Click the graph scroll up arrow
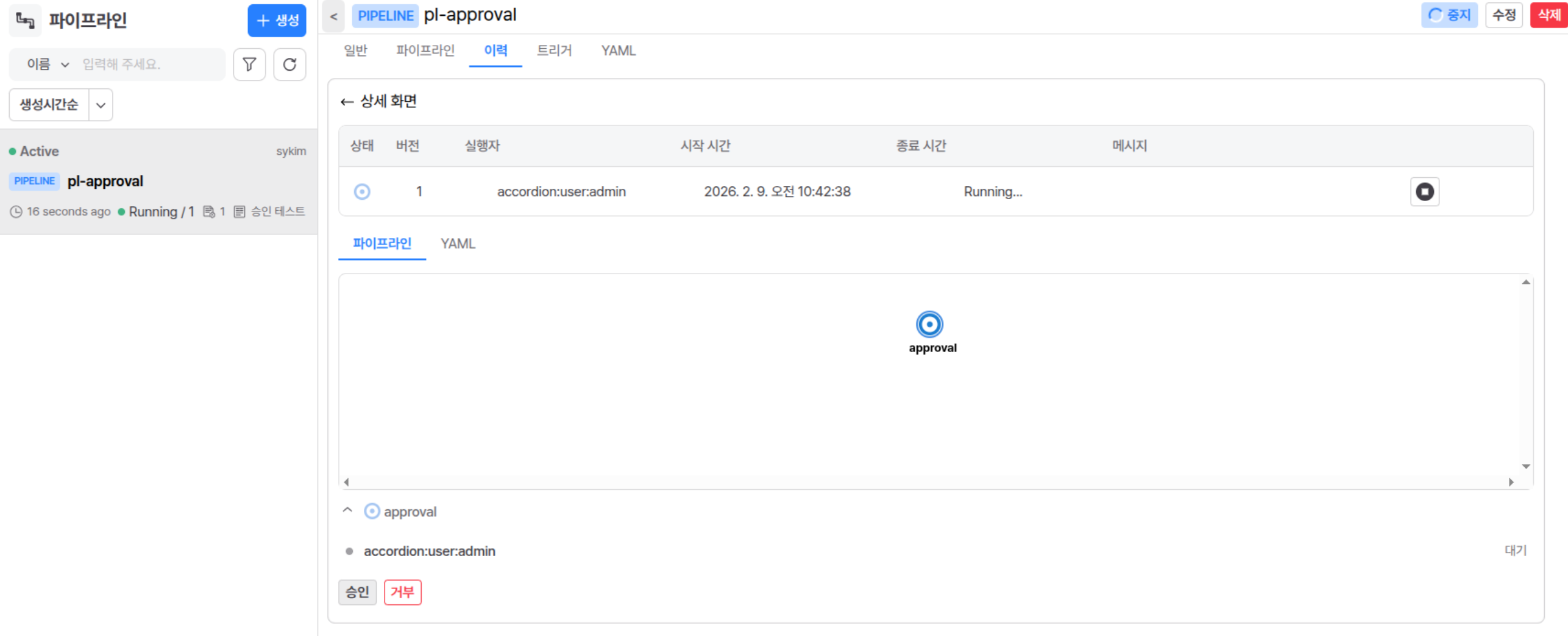1568x636 pixels. point(1525,282)
